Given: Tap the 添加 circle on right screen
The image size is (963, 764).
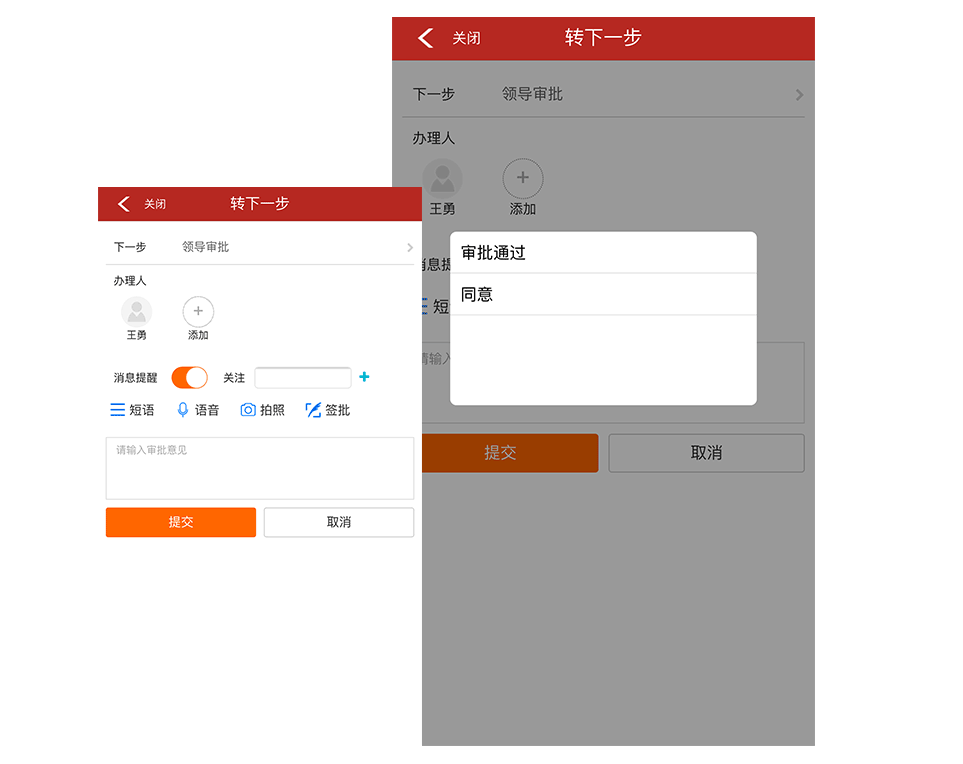Looking at the screenshot, I should click(522, 177).
